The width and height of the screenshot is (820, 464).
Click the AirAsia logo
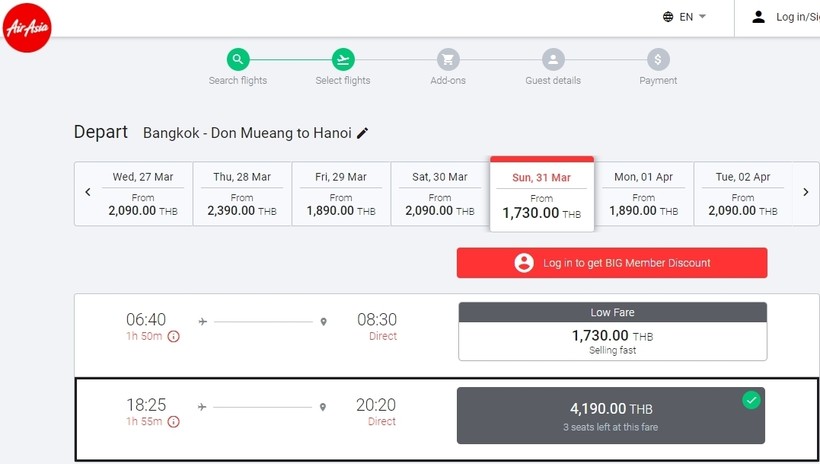(x=27, y=28)
